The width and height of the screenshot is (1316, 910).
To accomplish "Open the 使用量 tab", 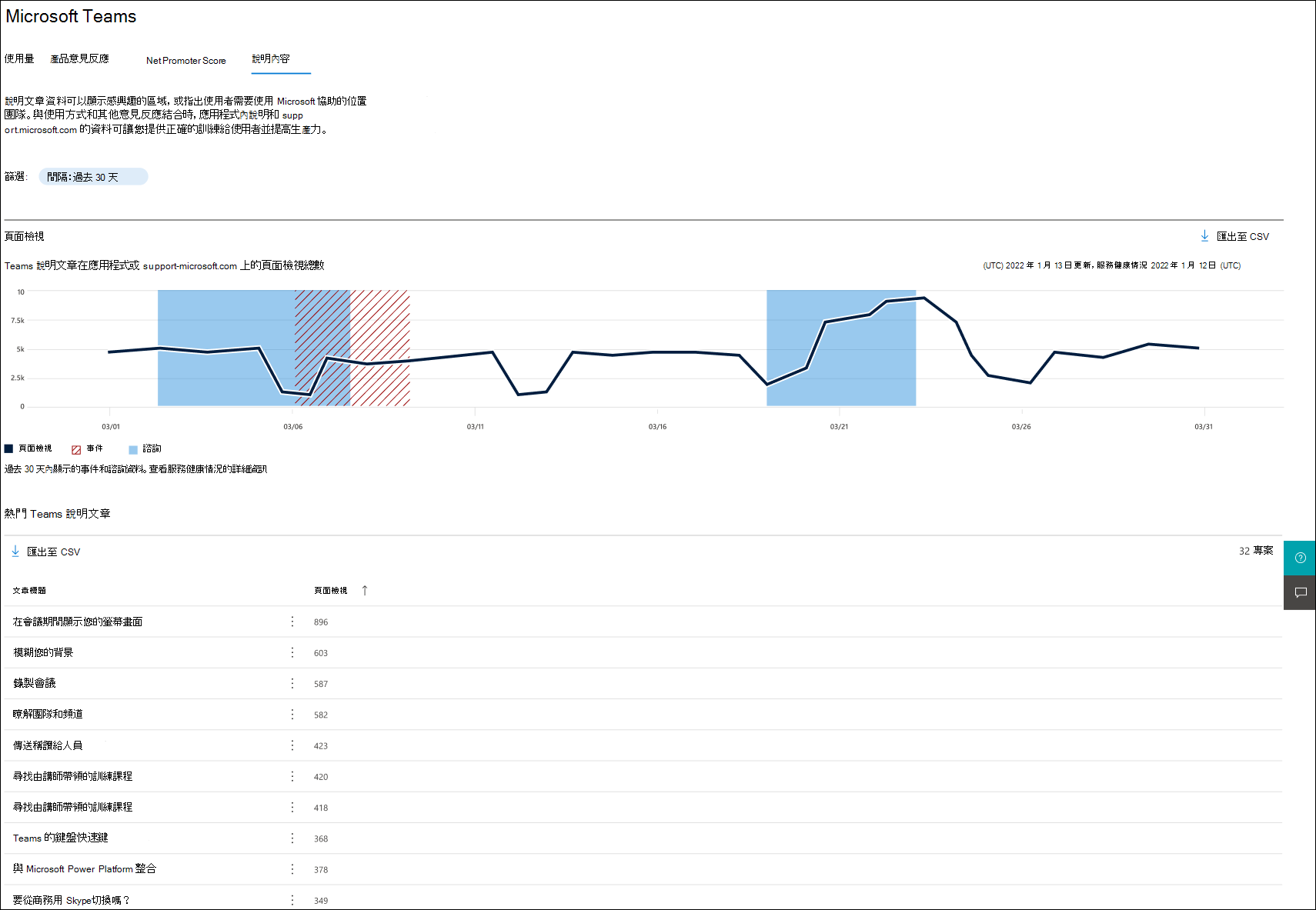I will coord(19,58).
